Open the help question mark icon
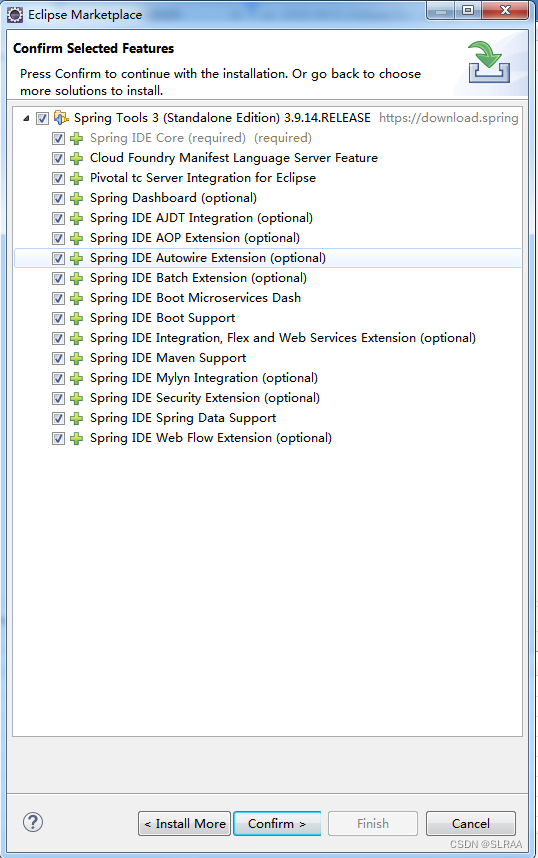The image size is (538, 858). 33,822
